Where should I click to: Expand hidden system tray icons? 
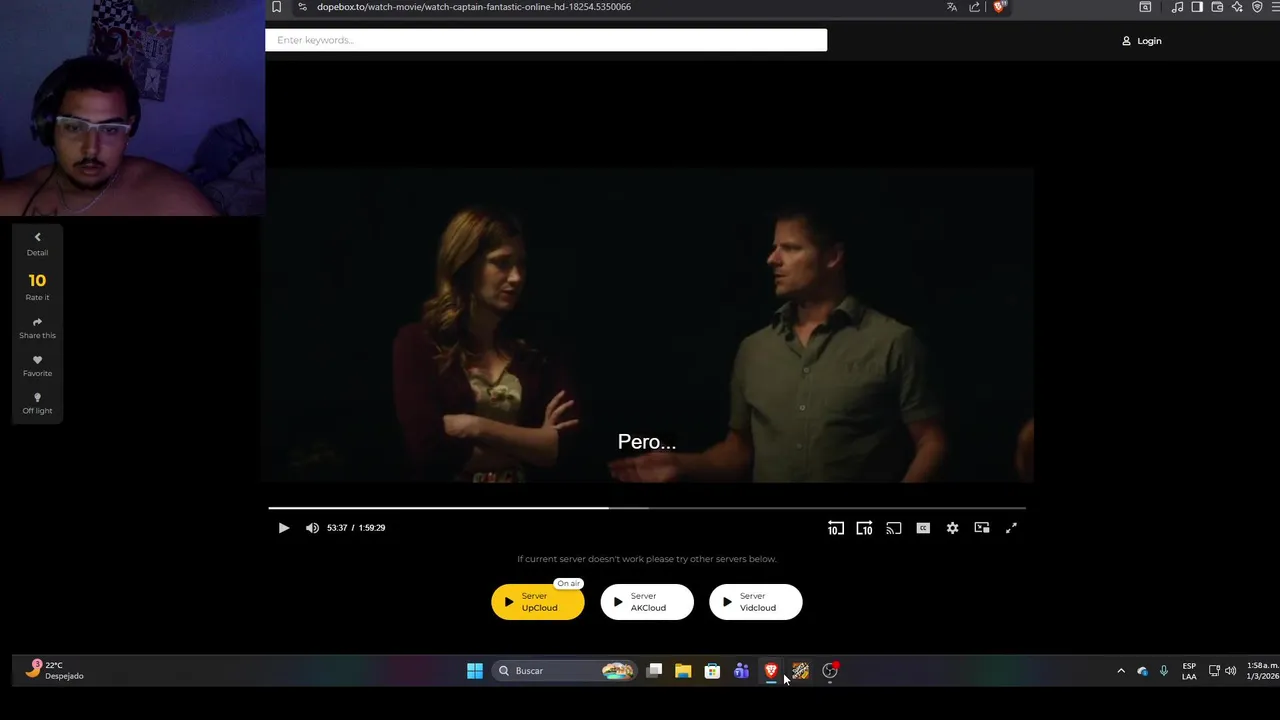point(1121,671)
